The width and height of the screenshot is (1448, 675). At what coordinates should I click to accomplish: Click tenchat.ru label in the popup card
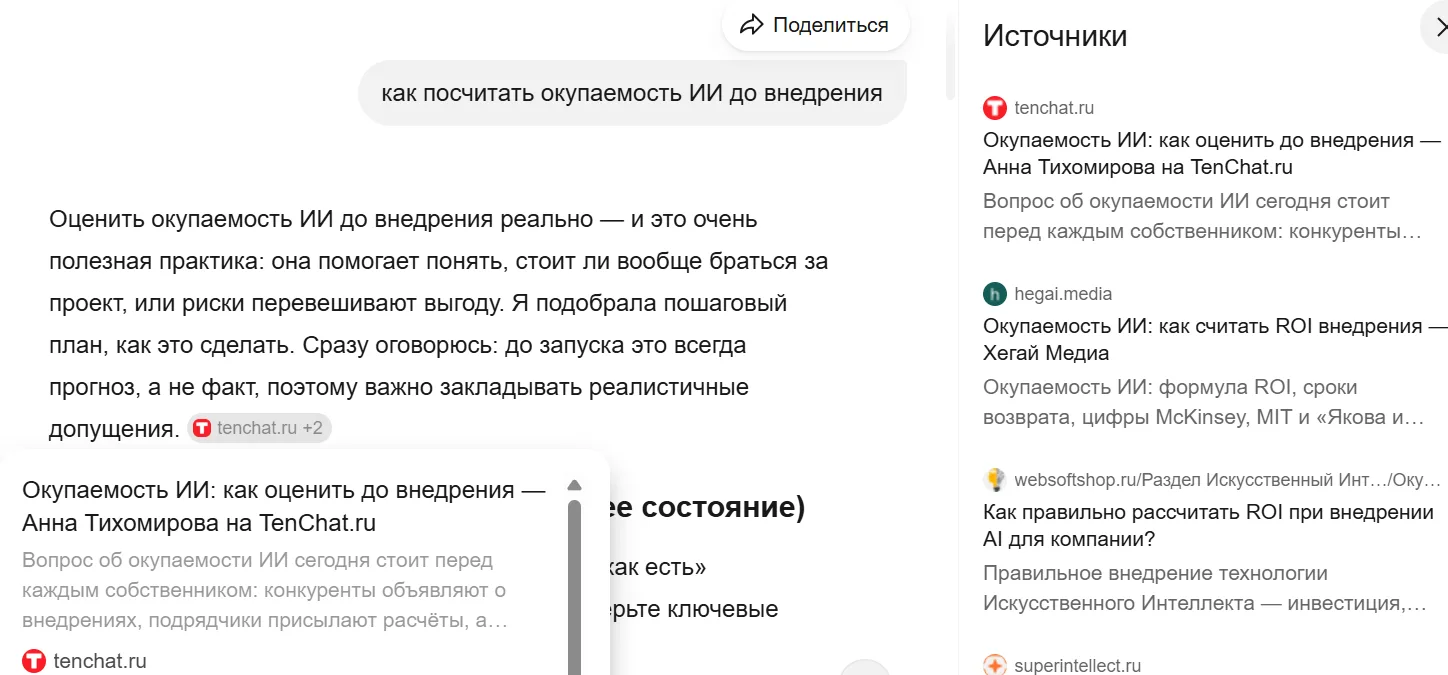(x=100, y=661)
